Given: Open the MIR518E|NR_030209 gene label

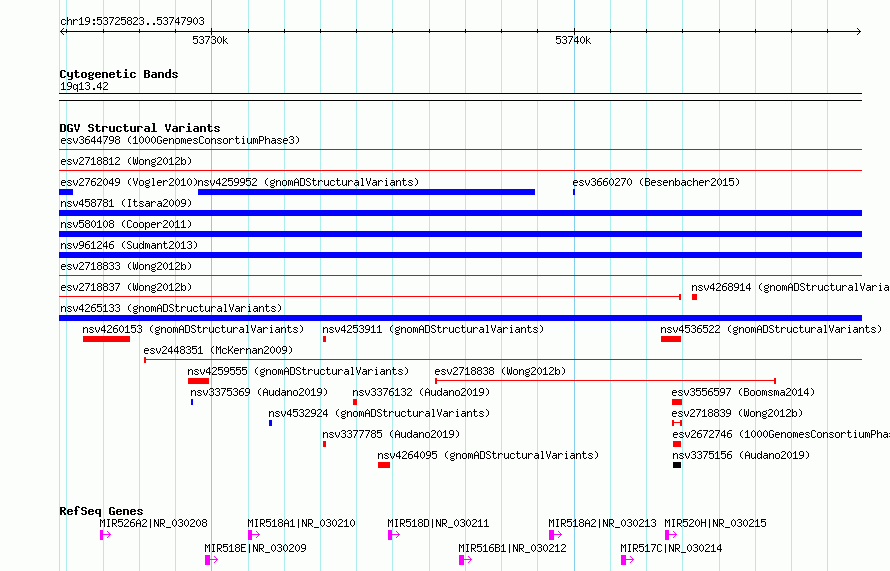Looking at the screenshot, I should (255, 548).
